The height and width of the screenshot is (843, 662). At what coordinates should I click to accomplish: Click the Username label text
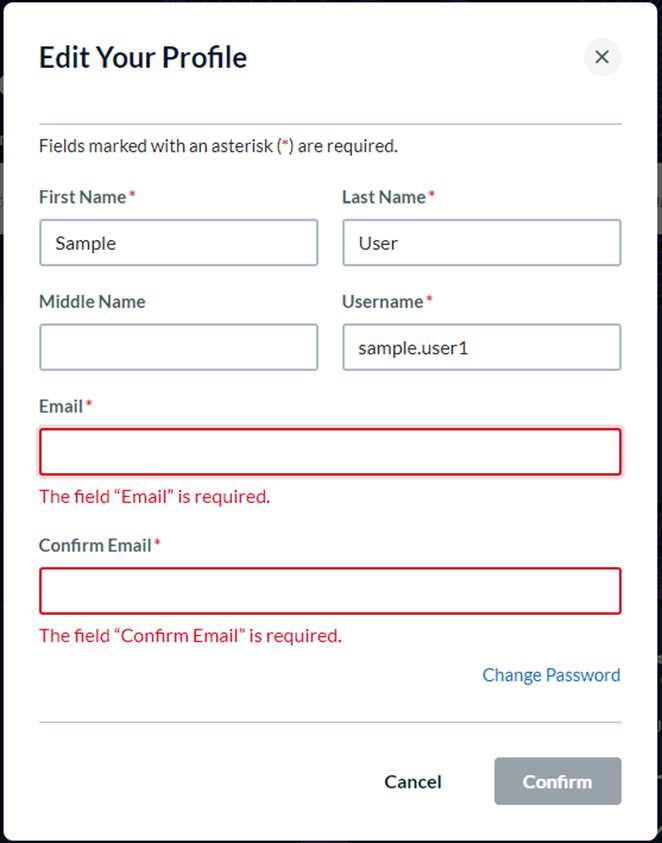point(383,302)
